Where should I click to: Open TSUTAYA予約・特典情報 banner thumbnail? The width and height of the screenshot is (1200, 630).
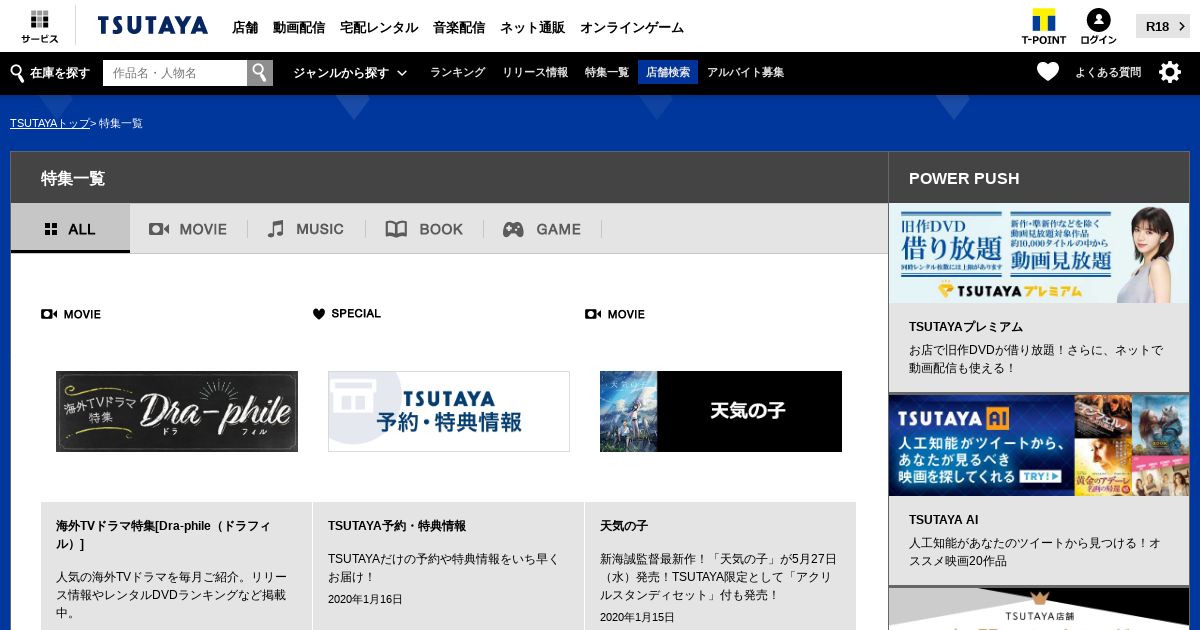click(449, 411)
